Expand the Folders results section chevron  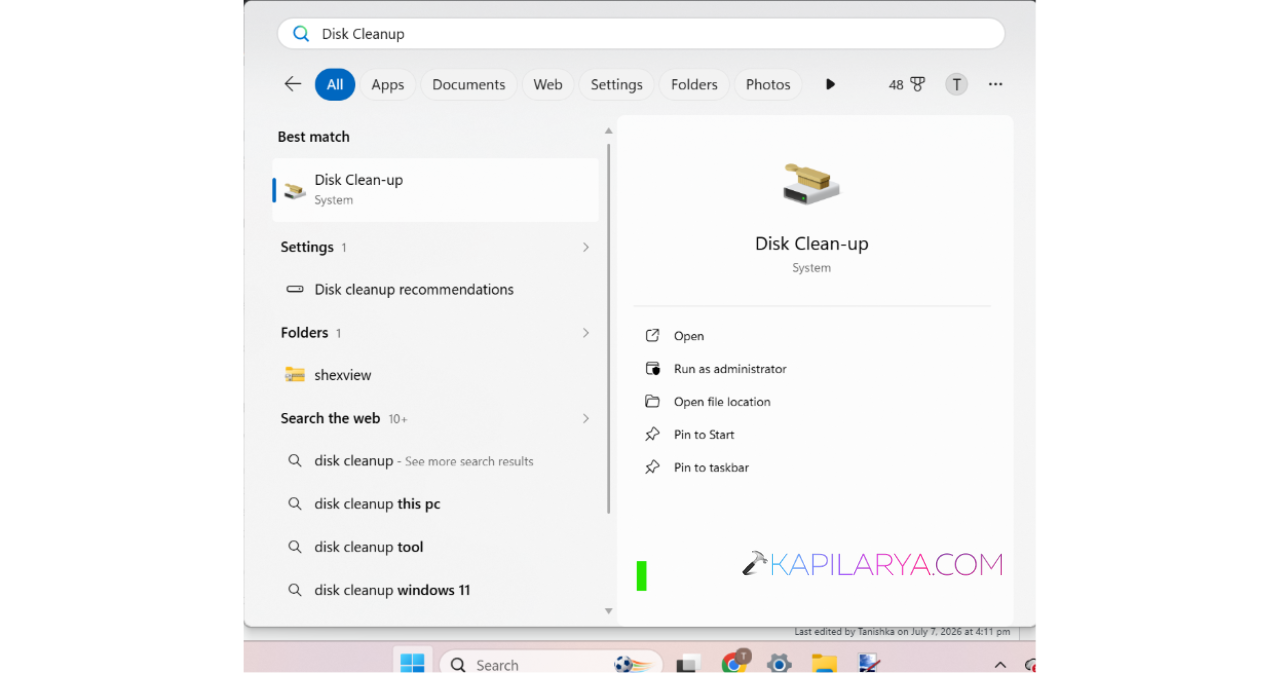586,333
